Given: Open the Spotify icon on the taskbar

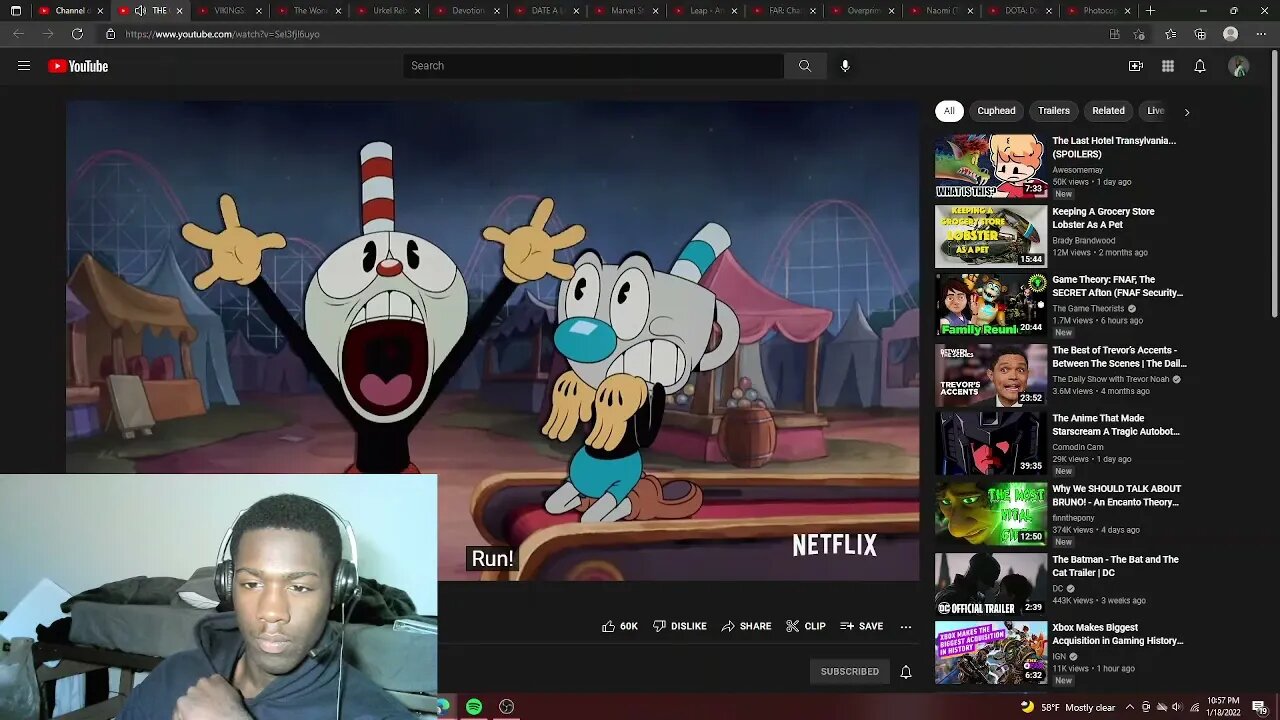Looking at the screenshot, I should click(x=474, y=707).
